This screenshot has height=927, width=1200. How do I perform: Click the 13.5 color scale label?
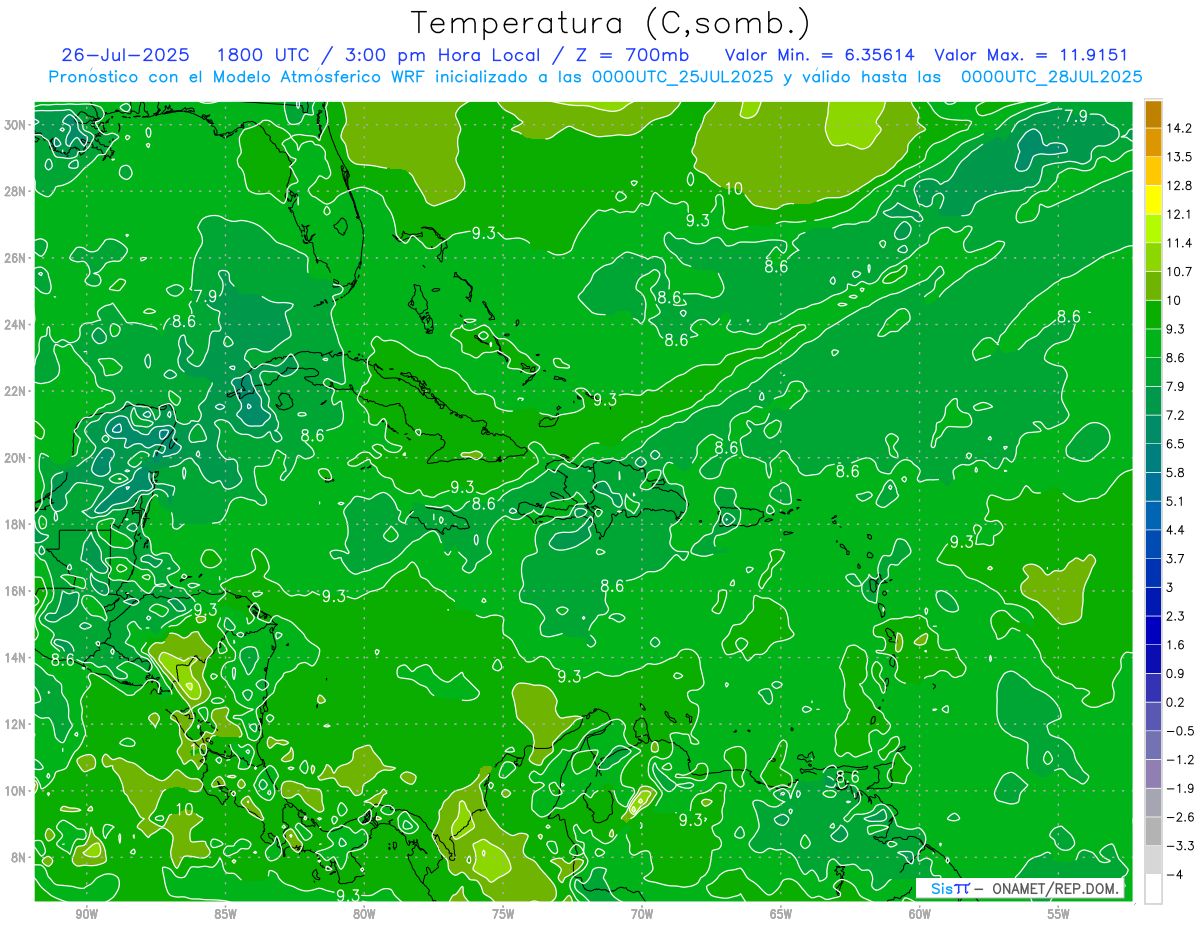1179,157
